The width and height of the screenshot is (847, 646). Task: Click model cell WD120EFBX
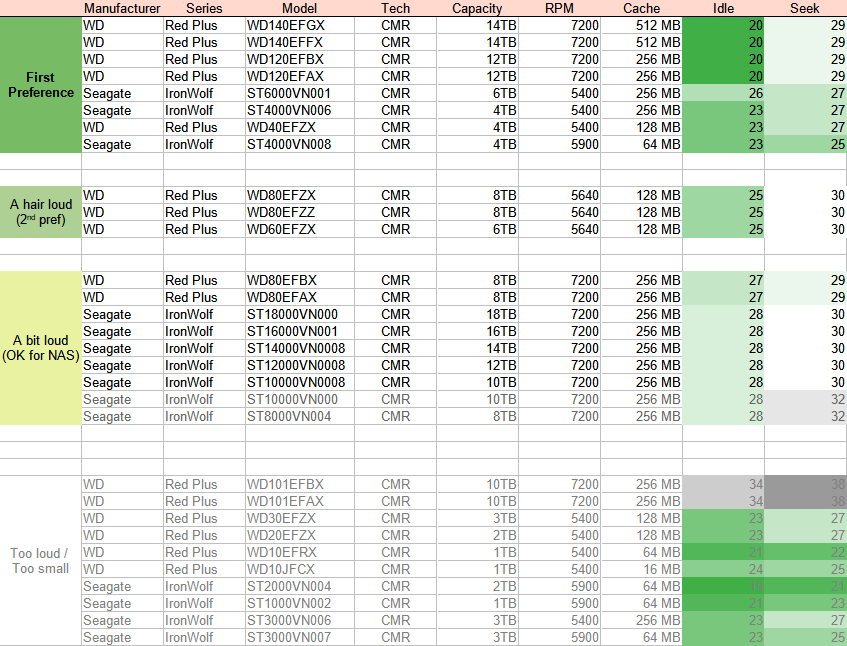300,59
